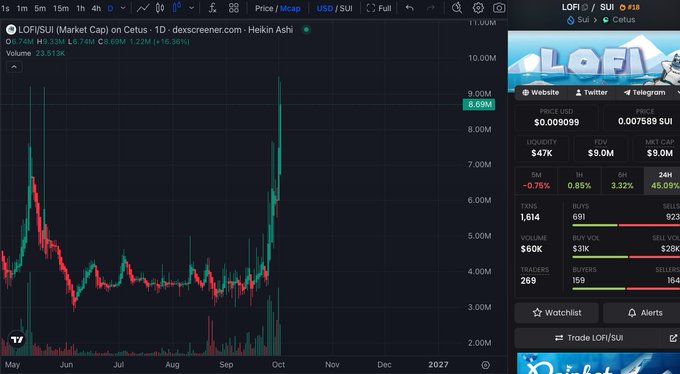Viewport: 680px width, 374px height.
Task: Click the TXNS 1,614 stat
Action: 530,212
